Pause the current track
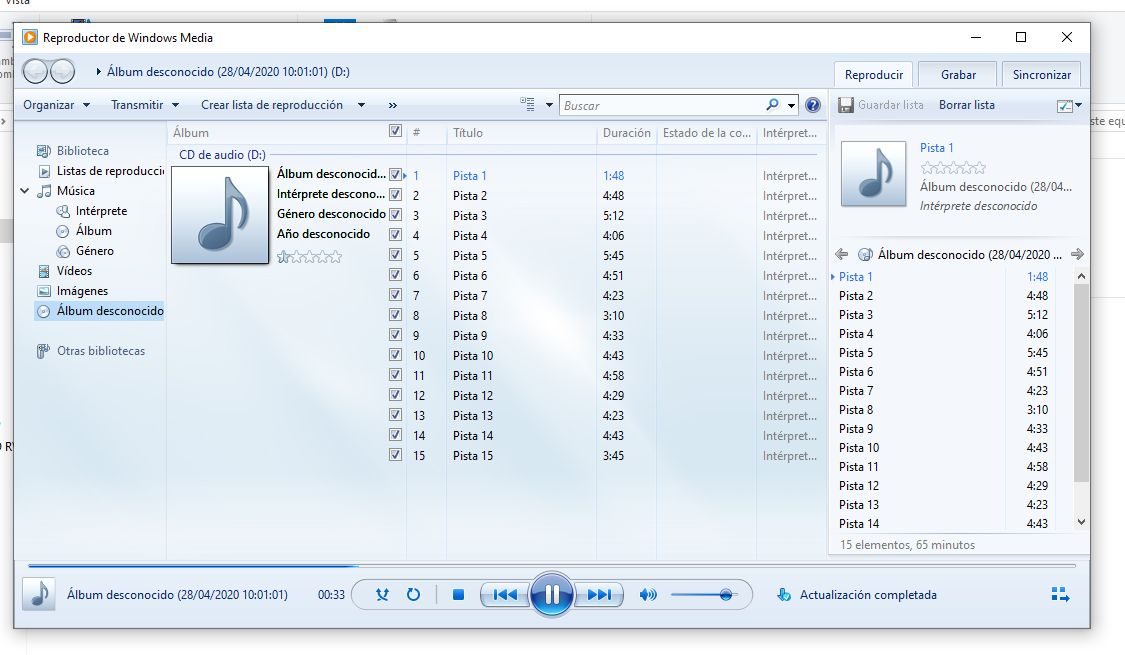 pos(552,595)
